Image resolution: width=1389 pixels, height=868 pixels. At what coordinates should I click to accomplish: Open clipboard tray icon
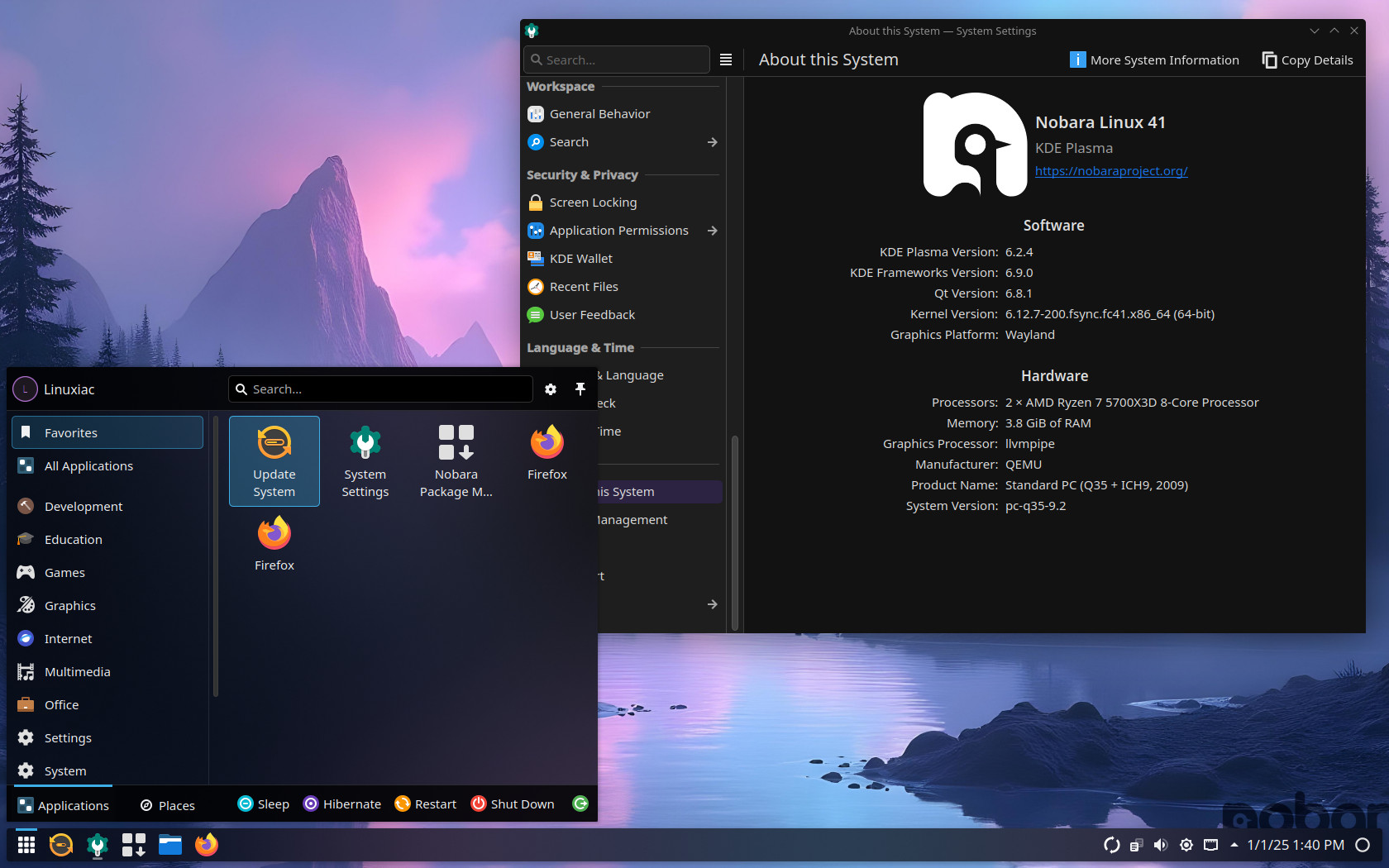tap(1137, 845)
